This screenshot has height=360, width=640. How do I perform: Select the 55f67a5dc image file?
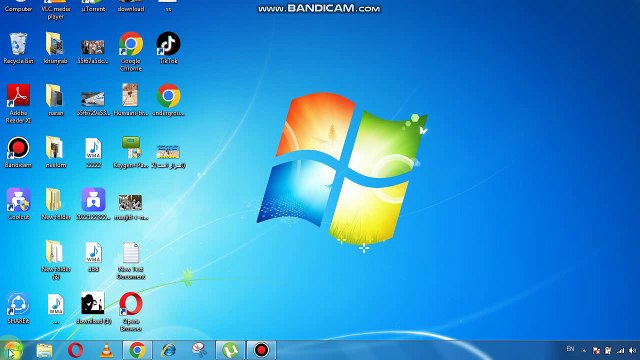93,51
